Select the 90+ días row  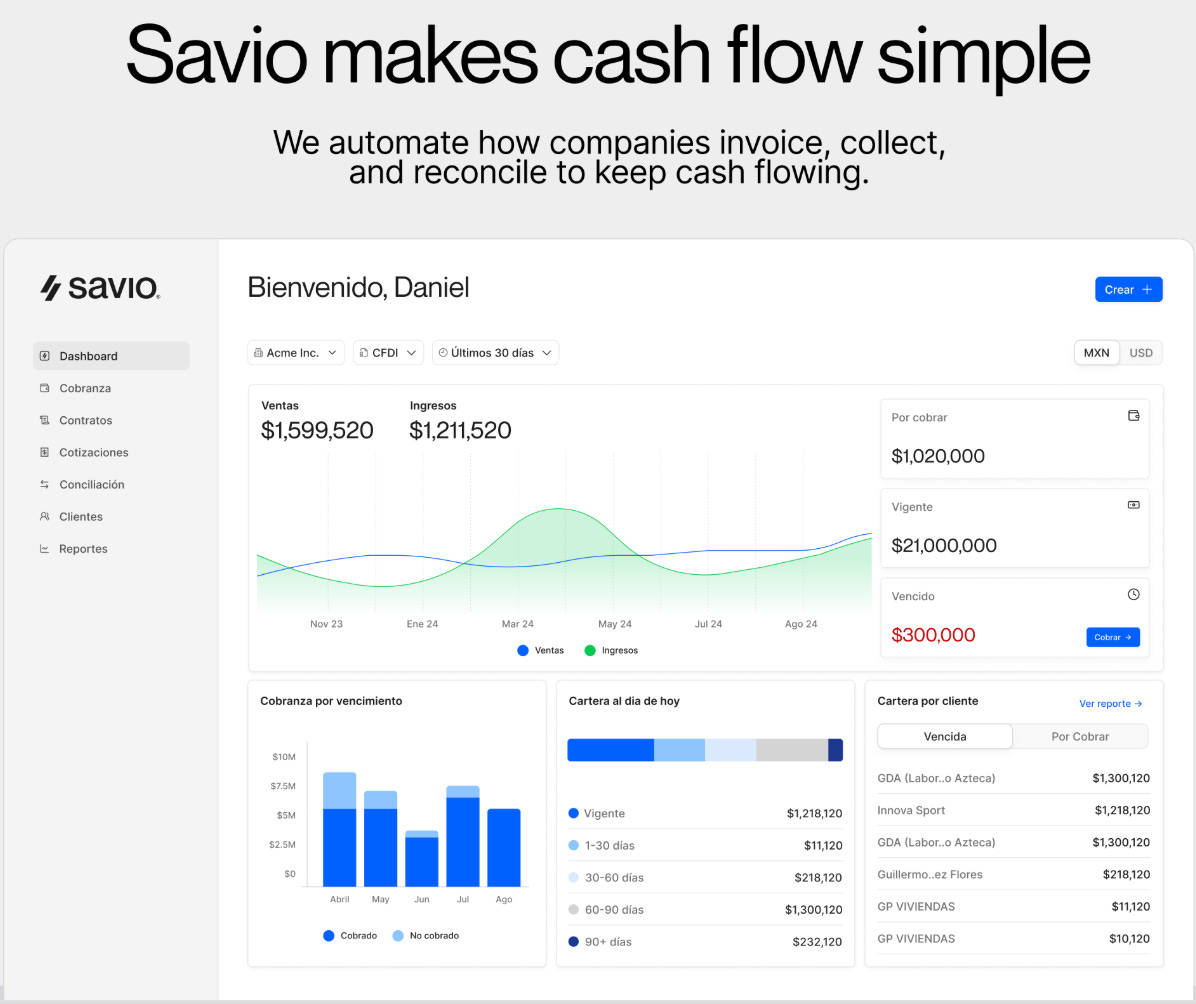[706, 941]
